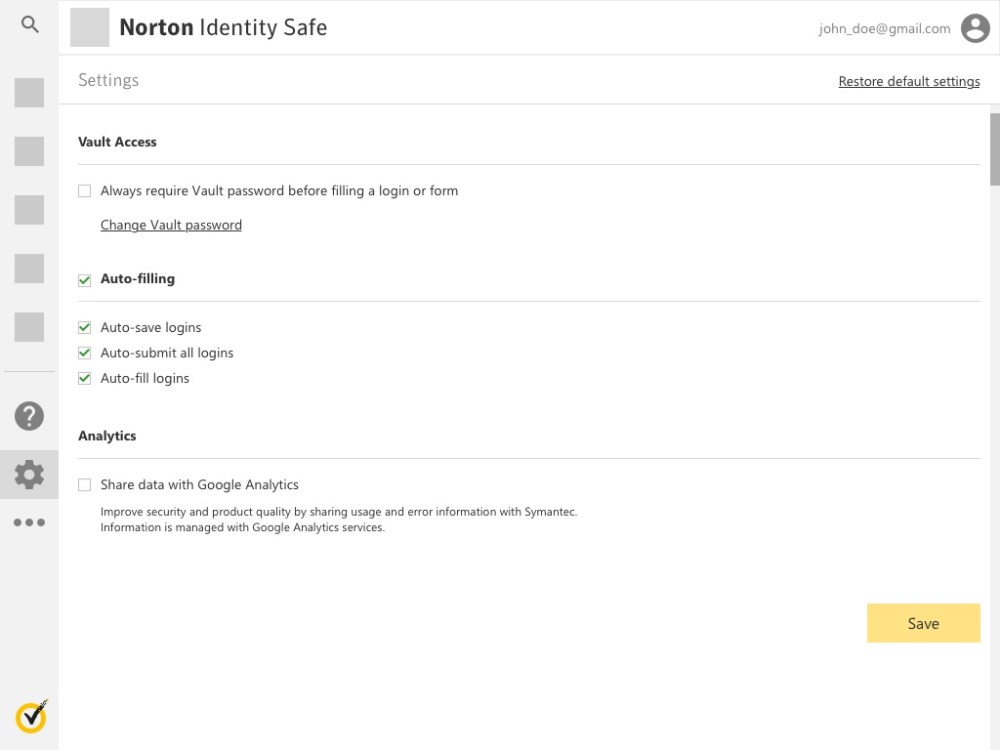The width and height of the screenshot is (1000, 750).
Task: Turn off Auto-submit all logins
Action: tap(85, 353)
